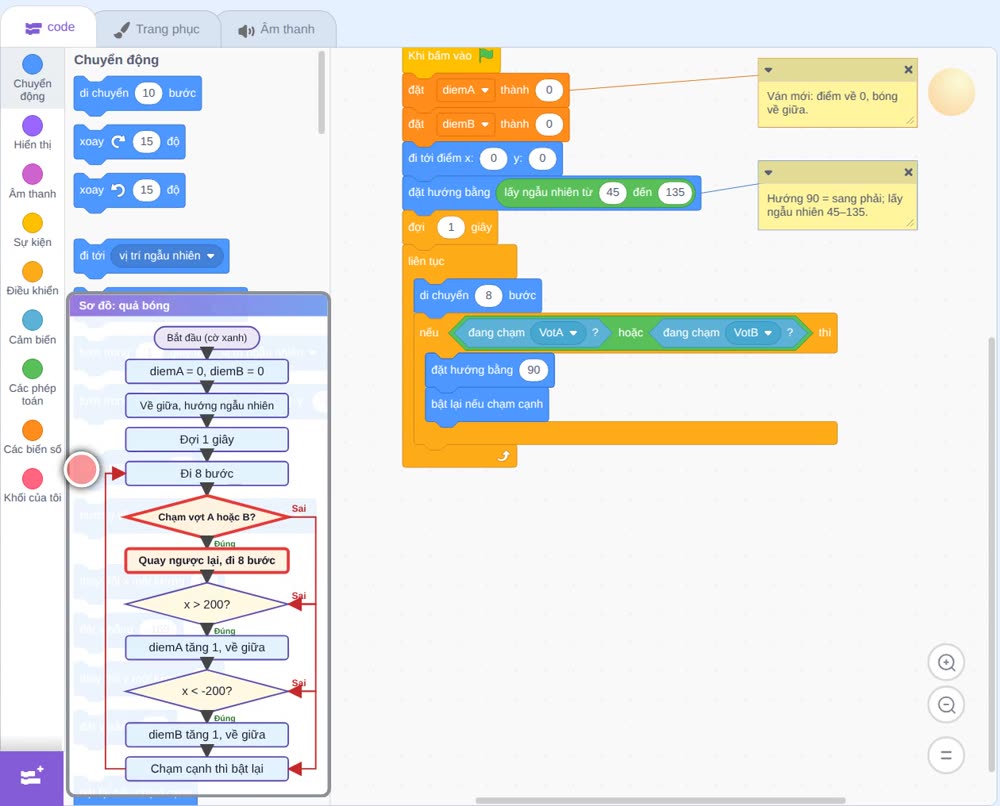Collapse the 'Ván mới' comment note

tap(768, 70)
